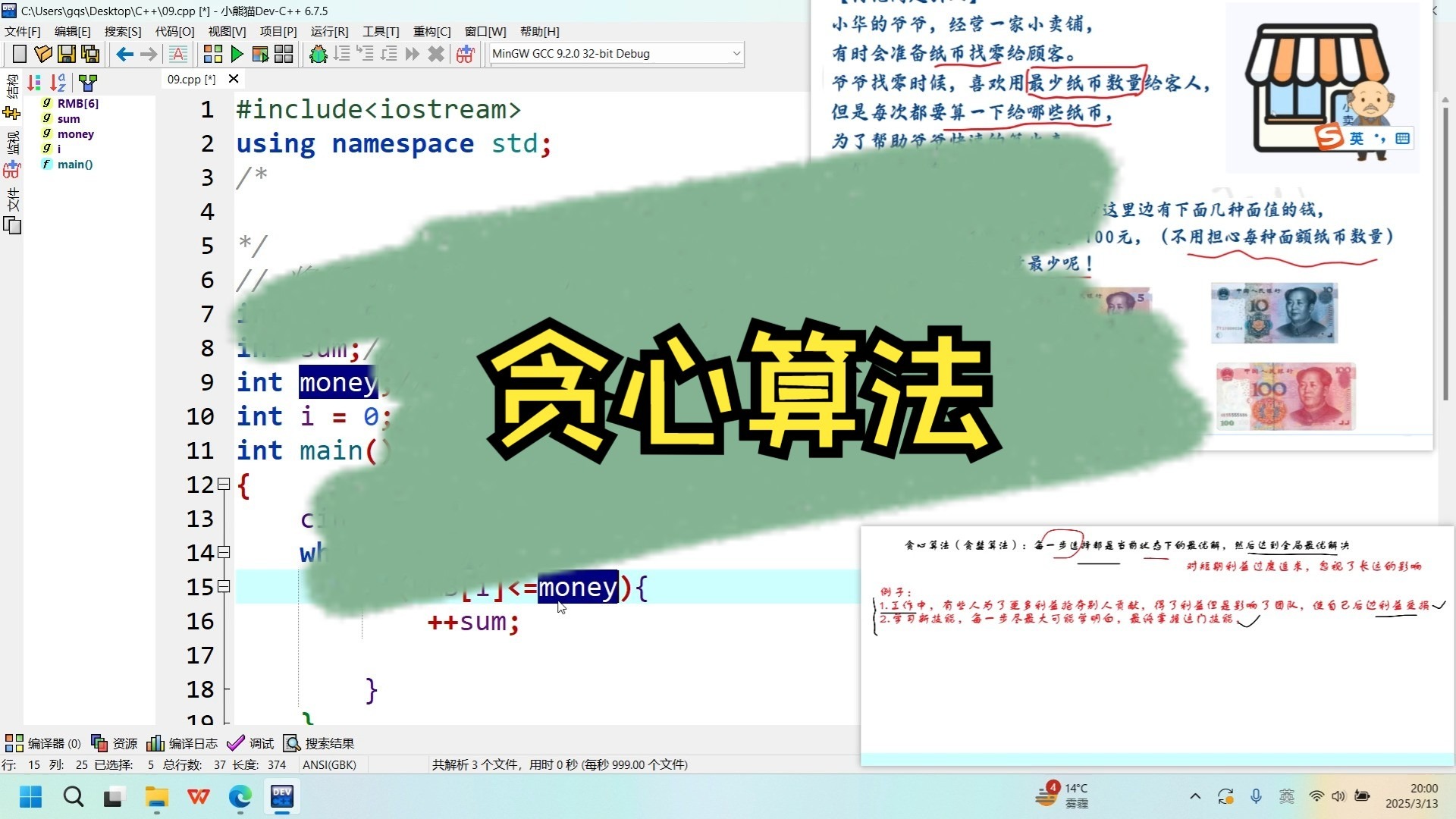Format code using the AStyle icon

point(177,54)
